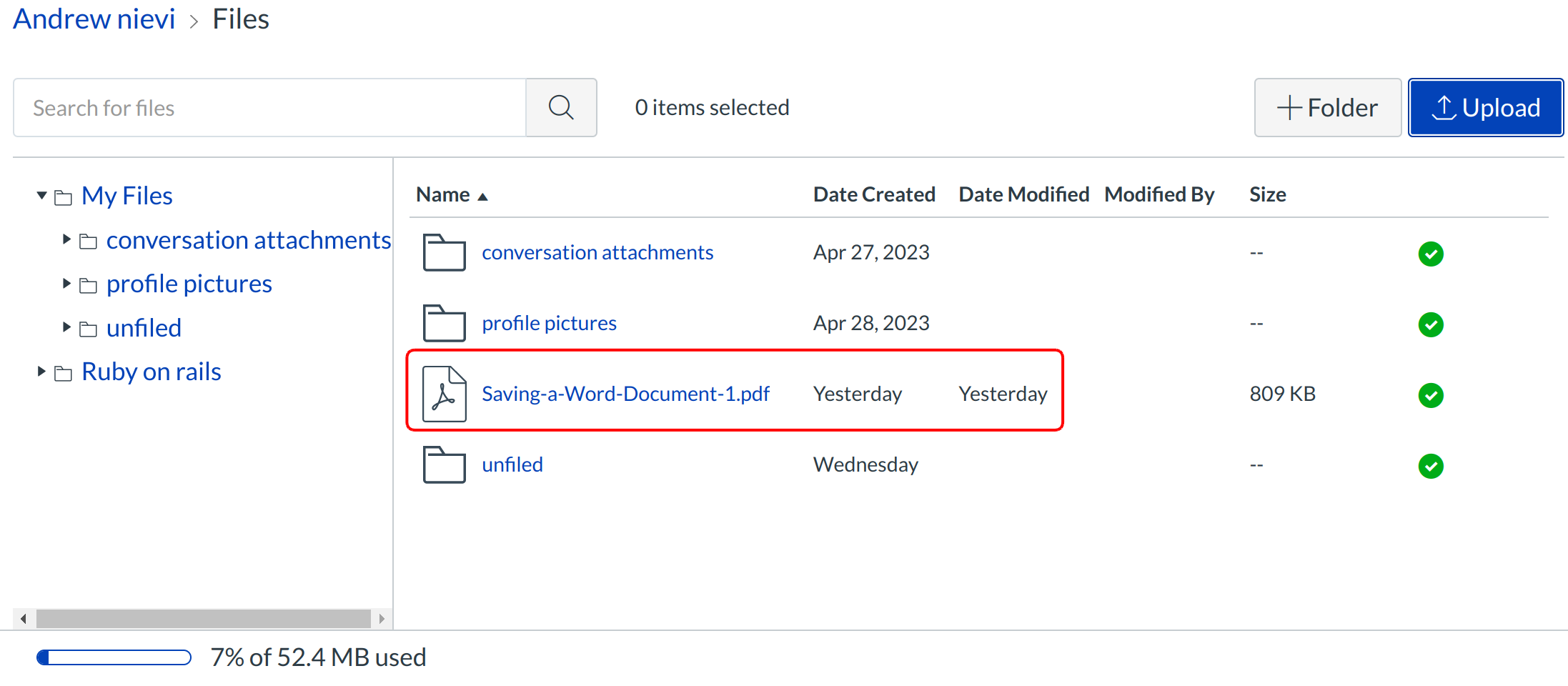Toggle published checkmark for unfiled folder row
Screen dimensions: 1568x686
[1431, 466]
